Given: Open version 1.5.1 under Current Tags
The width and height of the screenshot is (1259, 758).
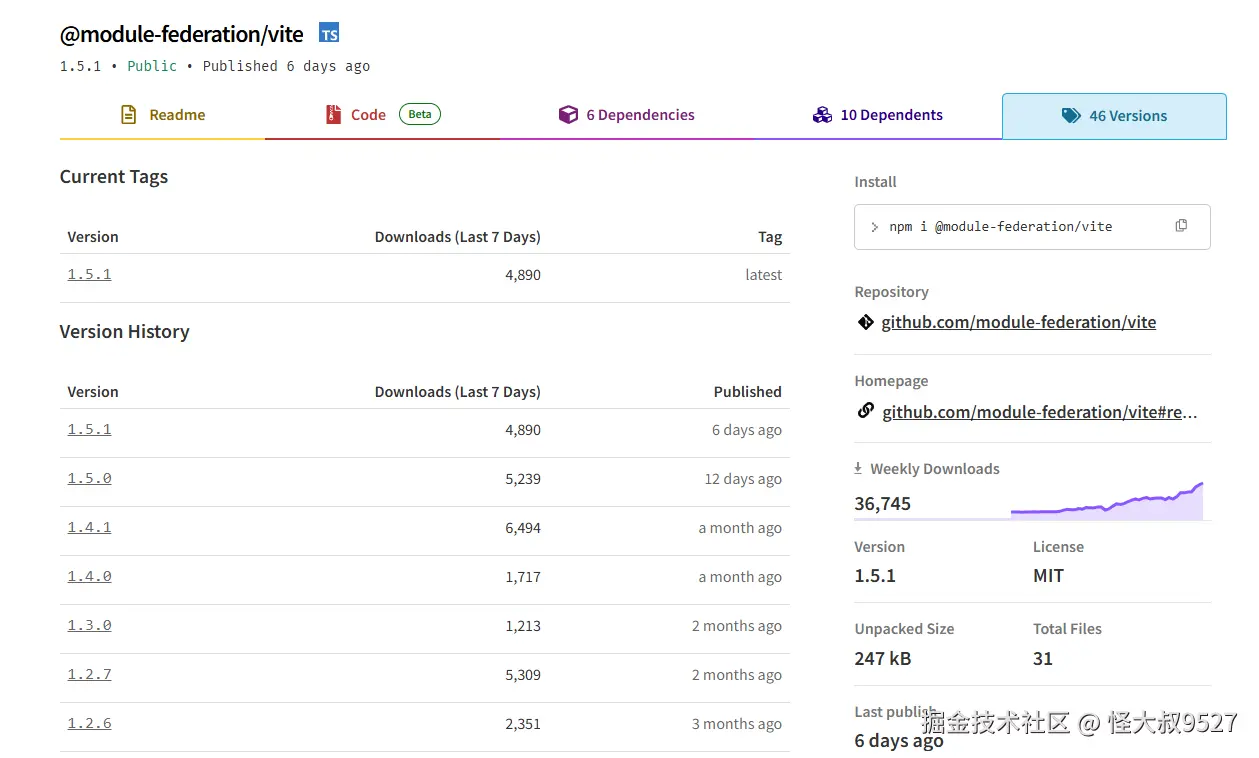Looking at the screenshot, I should 89,274.
